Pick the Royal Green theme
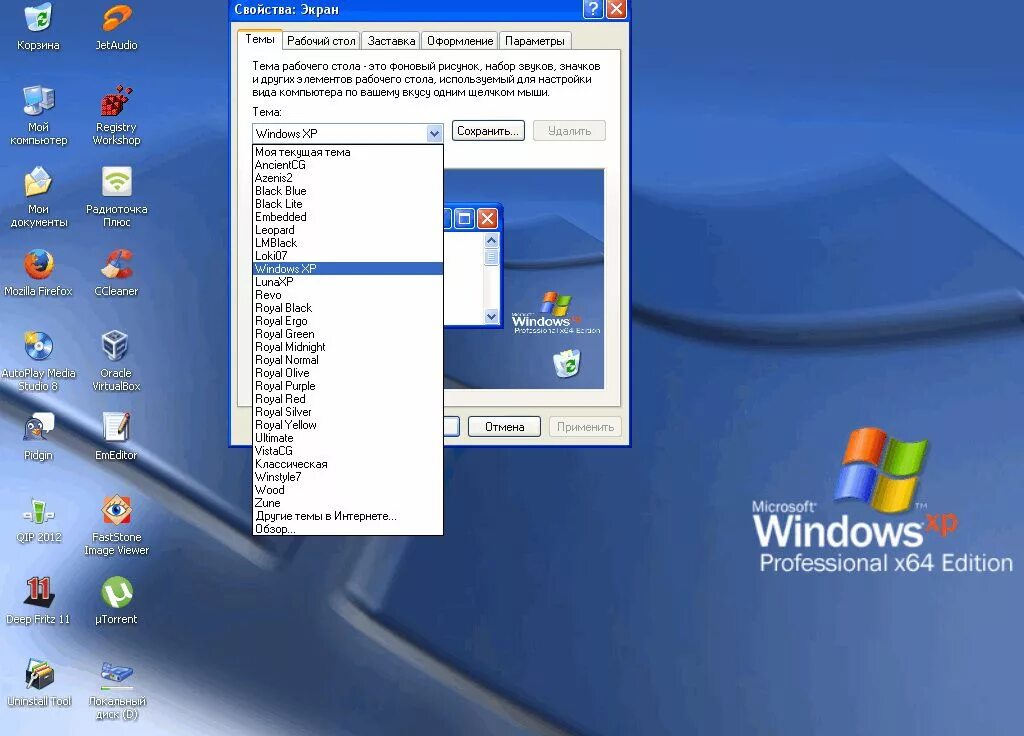The image size is (1024, 736). (347, 334)
